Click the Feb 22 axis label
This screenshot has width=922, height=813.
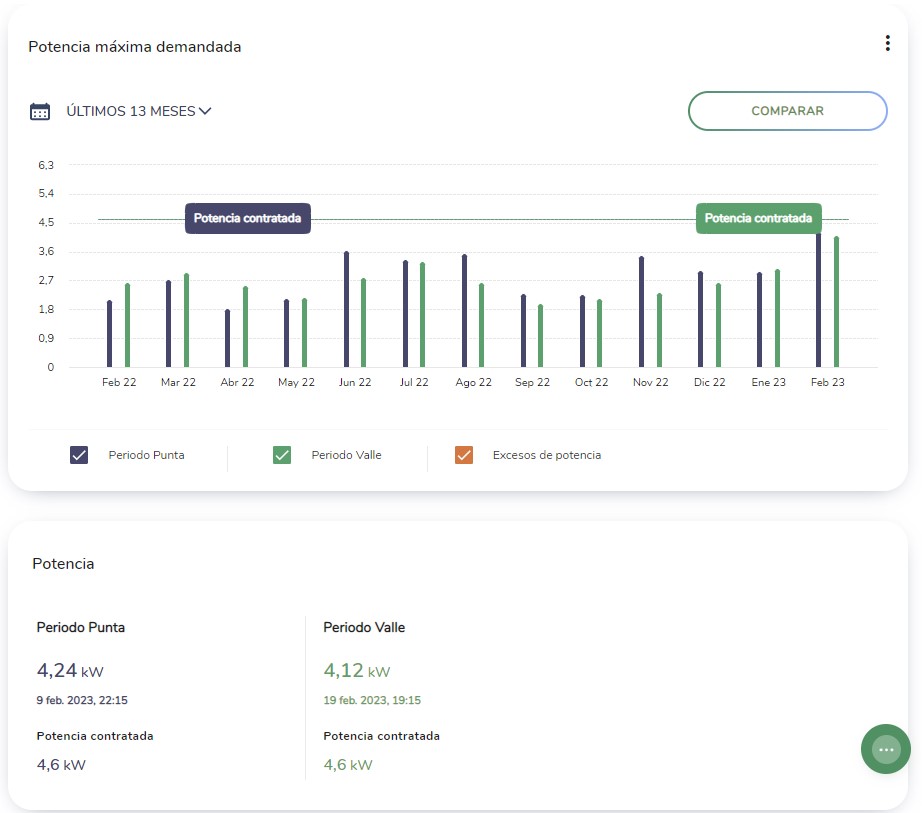(x=119, y=382)
